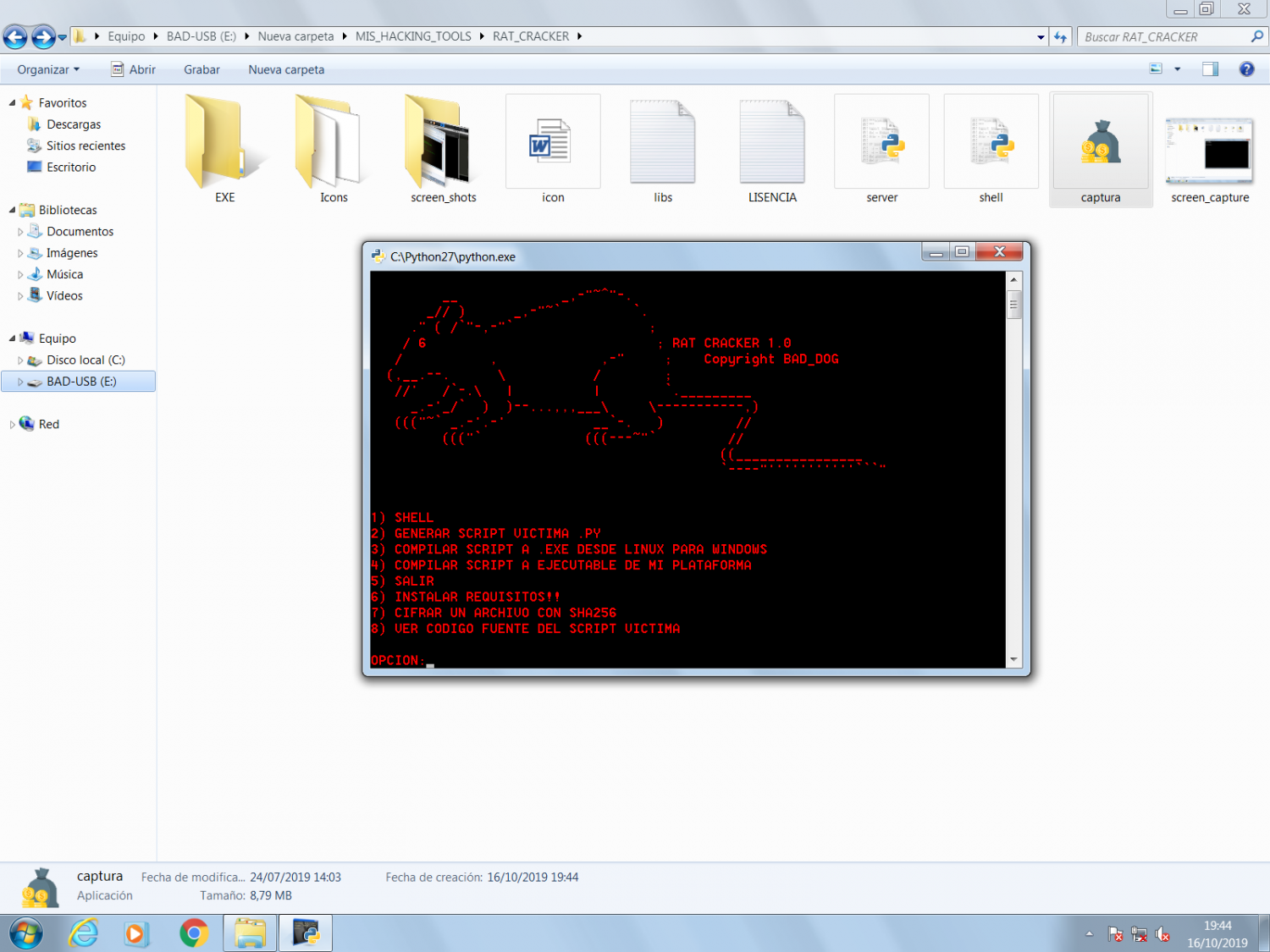1270x952 pixels.
Task: Select the LISENCIA file
Action: click(x=772, y=150)
